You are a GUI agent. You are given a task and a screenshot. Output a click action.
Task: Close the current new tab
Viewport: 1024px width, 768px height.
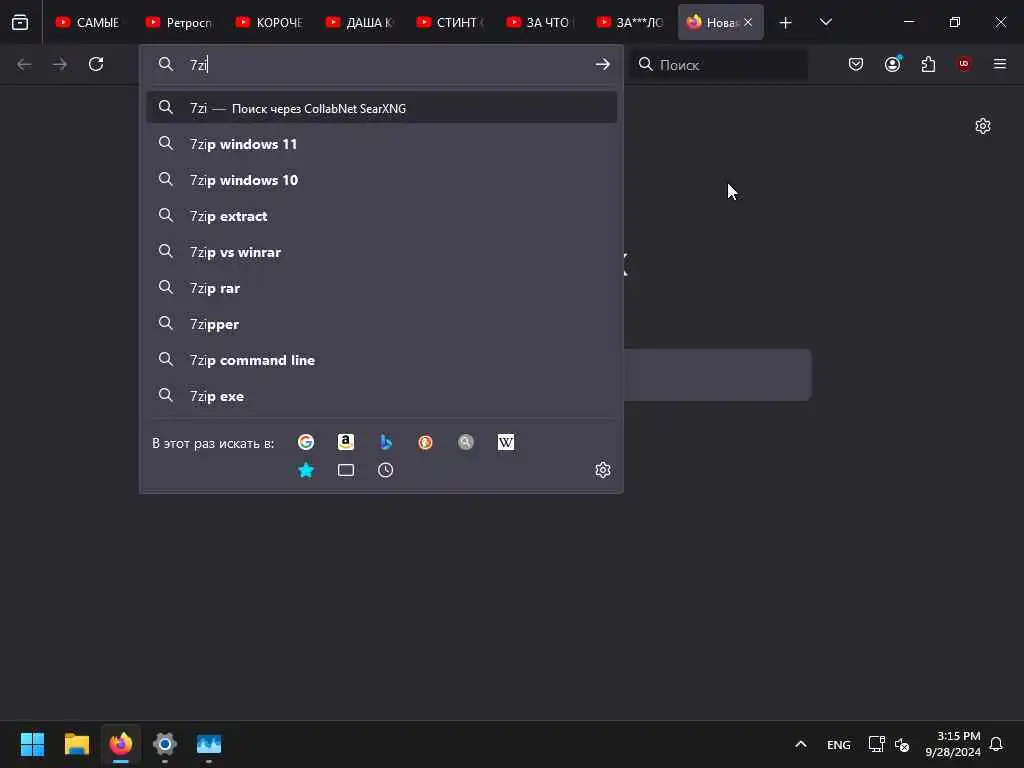pyautogui.click(x=748, y=22)
